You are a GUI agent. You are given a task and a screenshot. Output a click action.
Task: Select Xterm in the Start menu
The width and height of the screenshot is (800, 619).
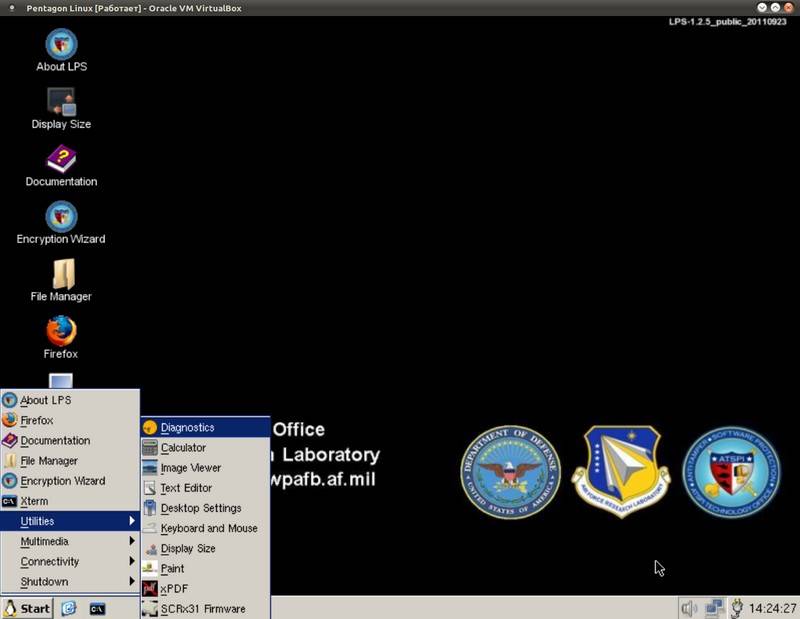[x=34, y=501]
